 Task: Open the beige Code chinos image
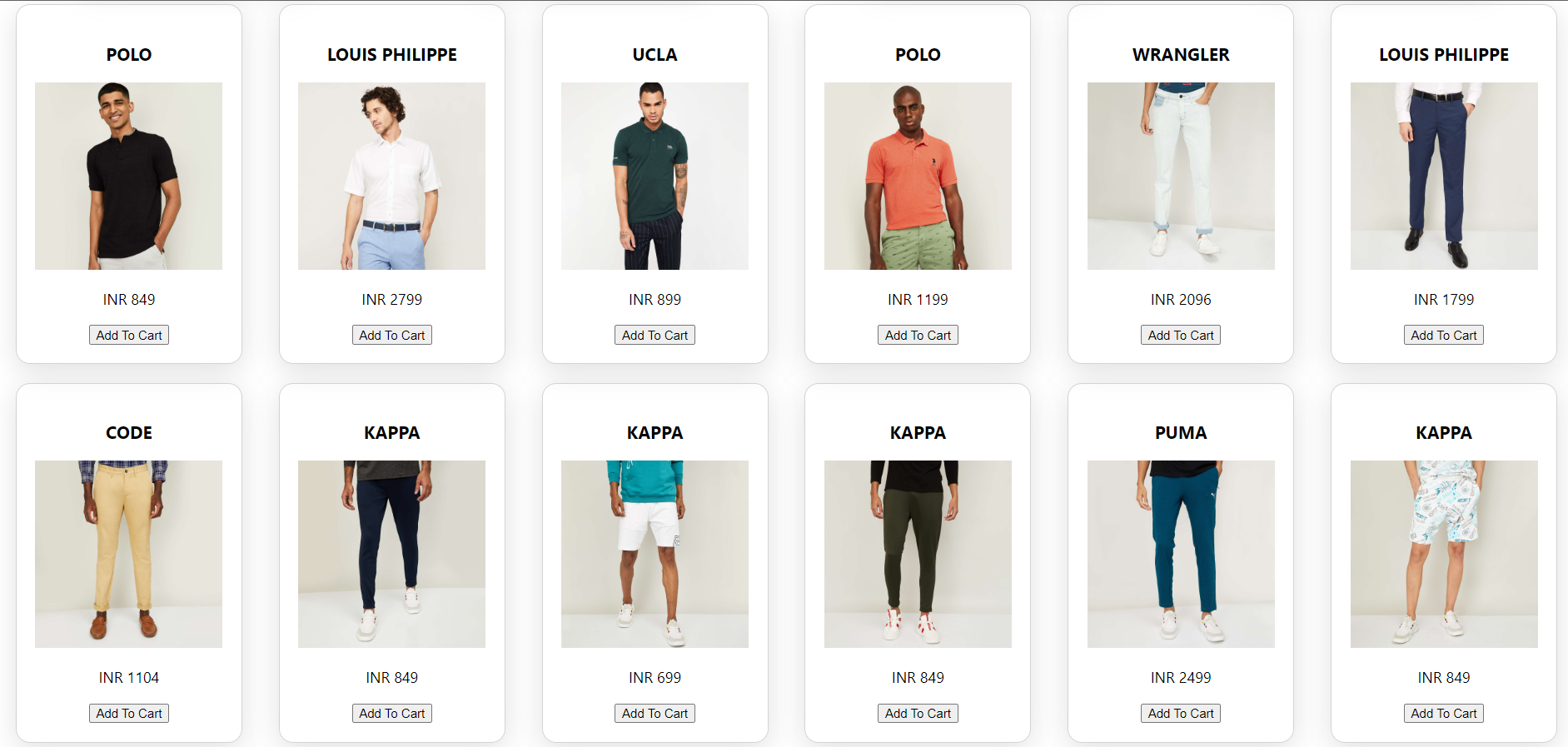129,554
